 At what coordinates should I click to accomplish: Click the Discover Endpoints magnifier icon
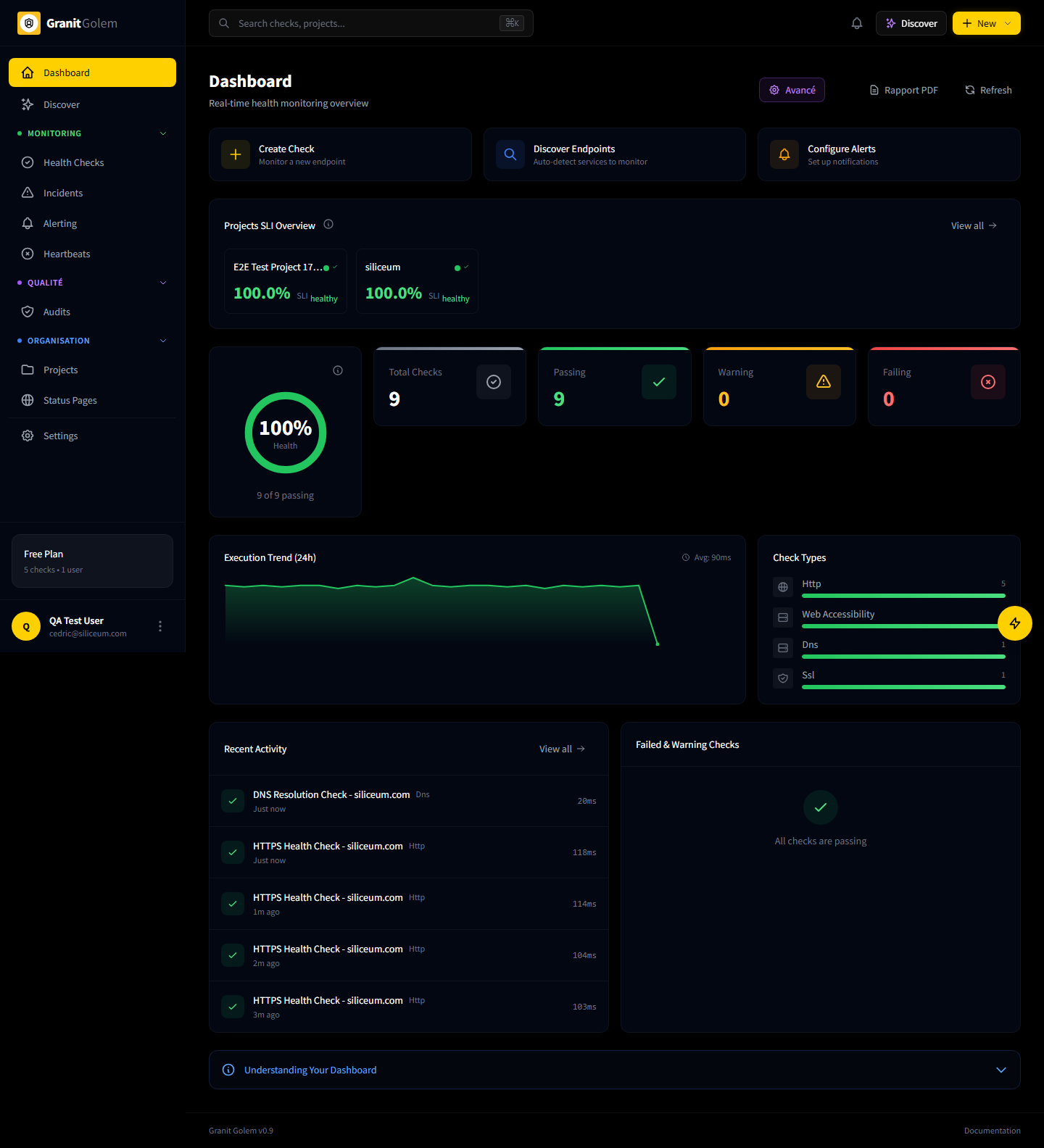click(x=510, y=154)
